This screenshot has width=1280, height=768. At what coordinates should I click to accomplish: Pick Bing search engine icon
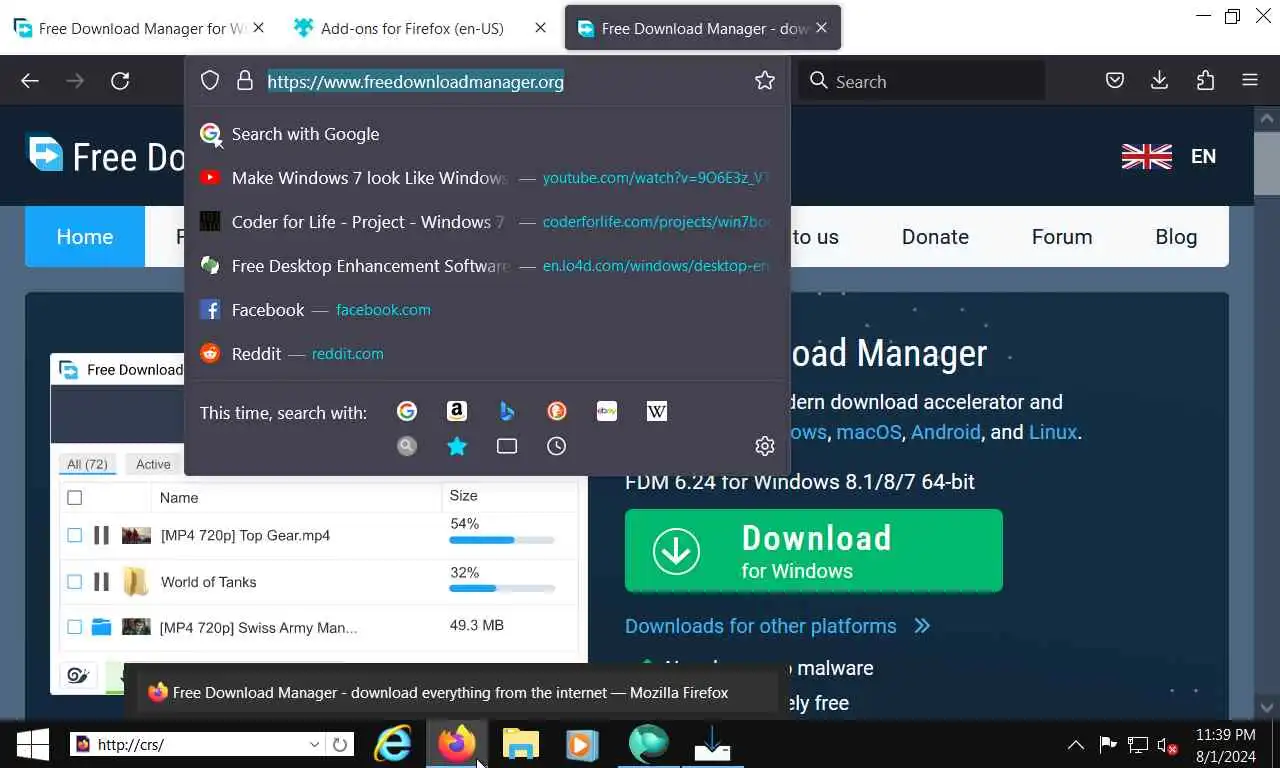point(507,411)
